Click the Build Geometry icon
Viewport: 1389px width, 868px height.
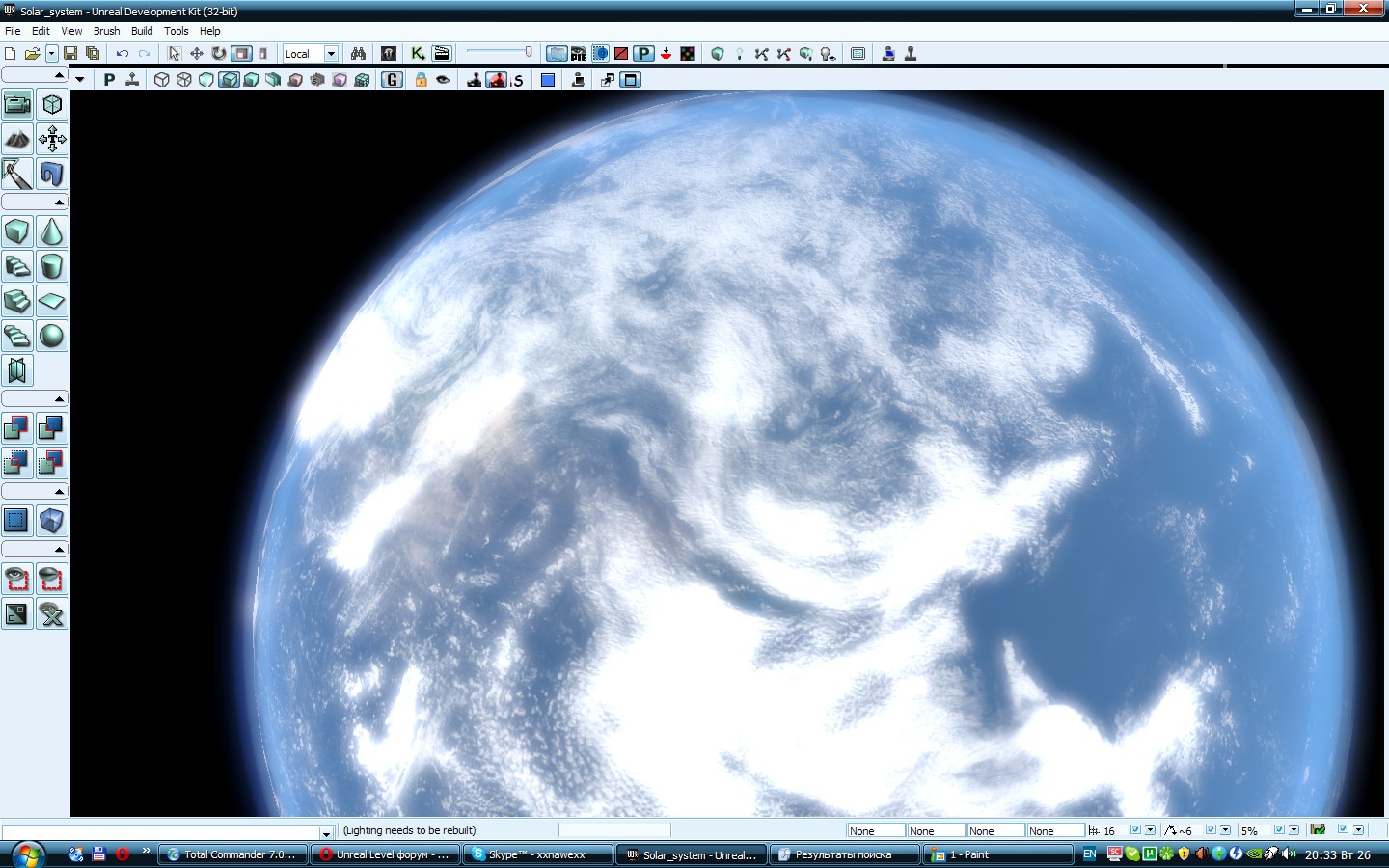tap(718, 54)
